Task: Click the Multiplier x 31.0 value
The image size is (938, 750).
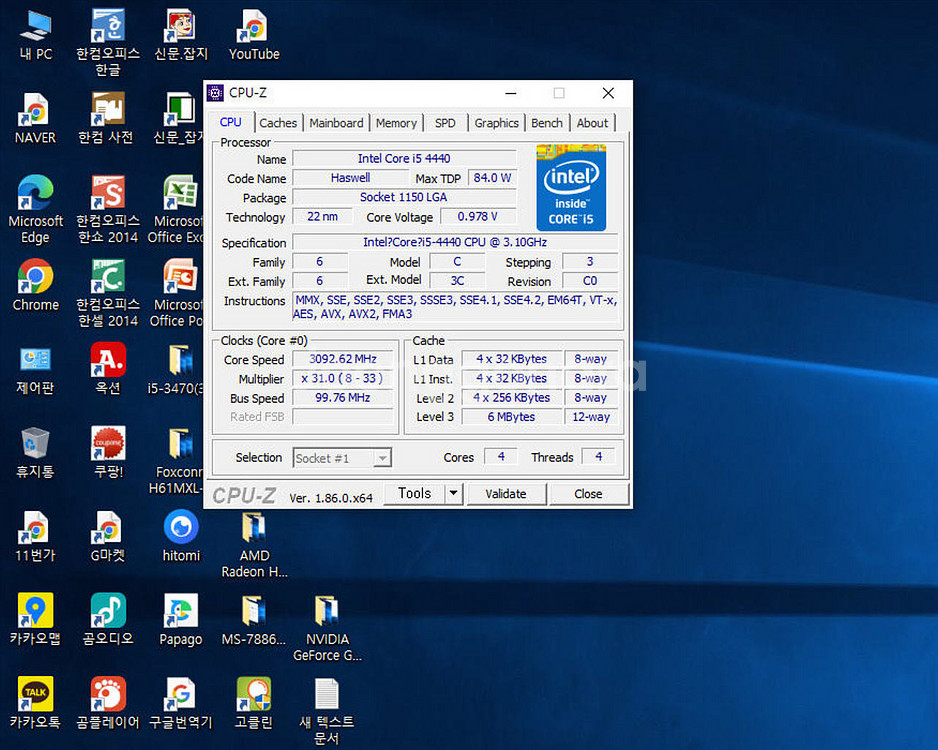Action: [x=343, y=379]
